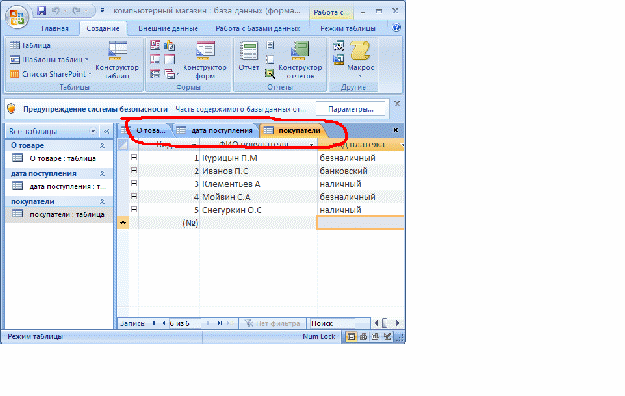Screen dimensions: 625x396
Task: Expand subdatasheet for Курицын П.М row
Action: (x=134, y=158)
